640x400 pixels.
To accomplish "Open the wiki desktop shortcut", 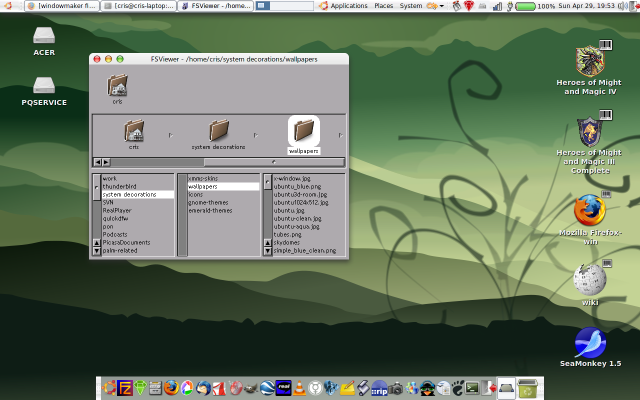I will tap(590, 284).
